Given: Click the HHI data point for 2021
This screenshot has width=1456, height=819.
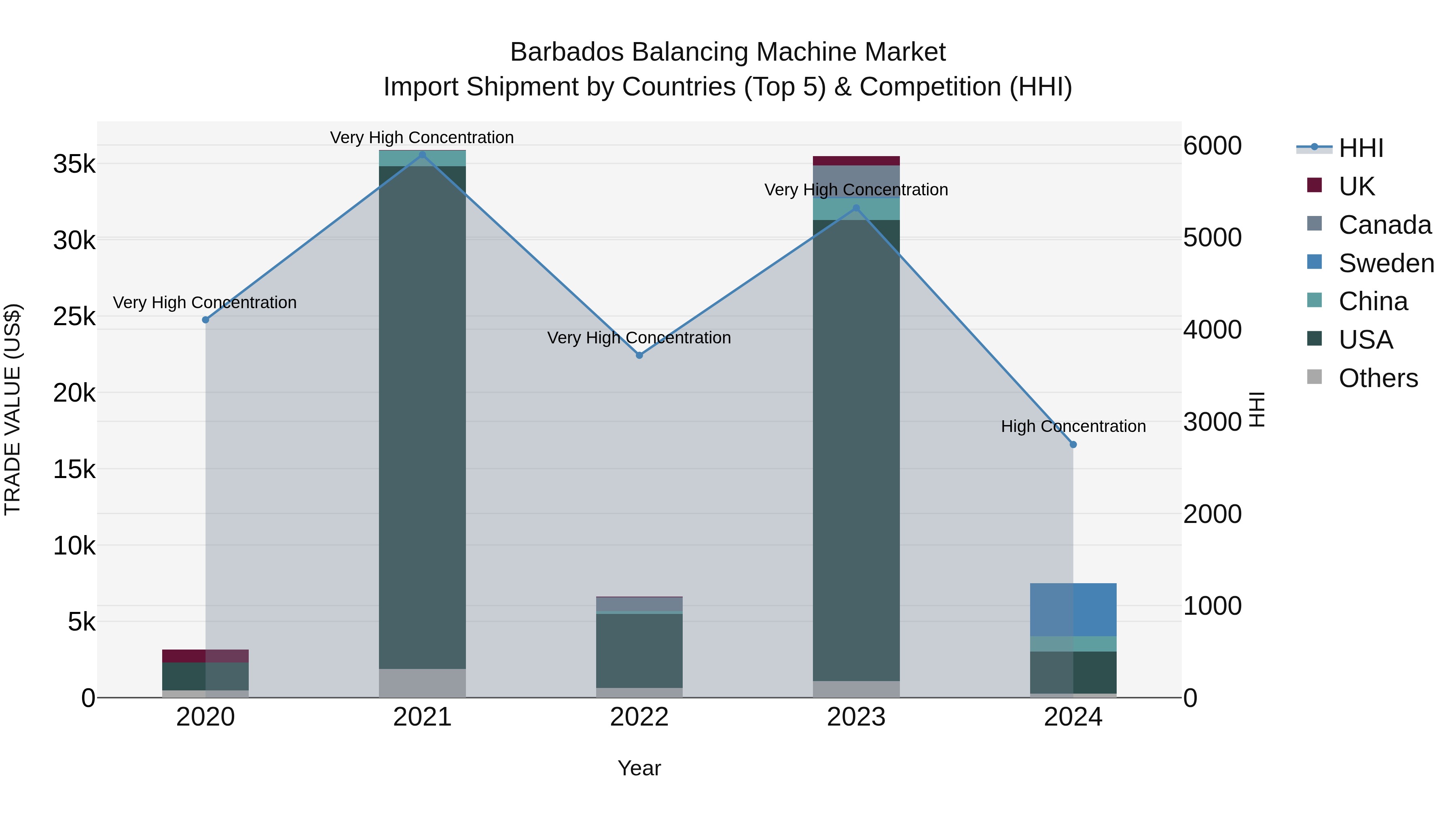Looking at the screenshot, I should 422,155.
